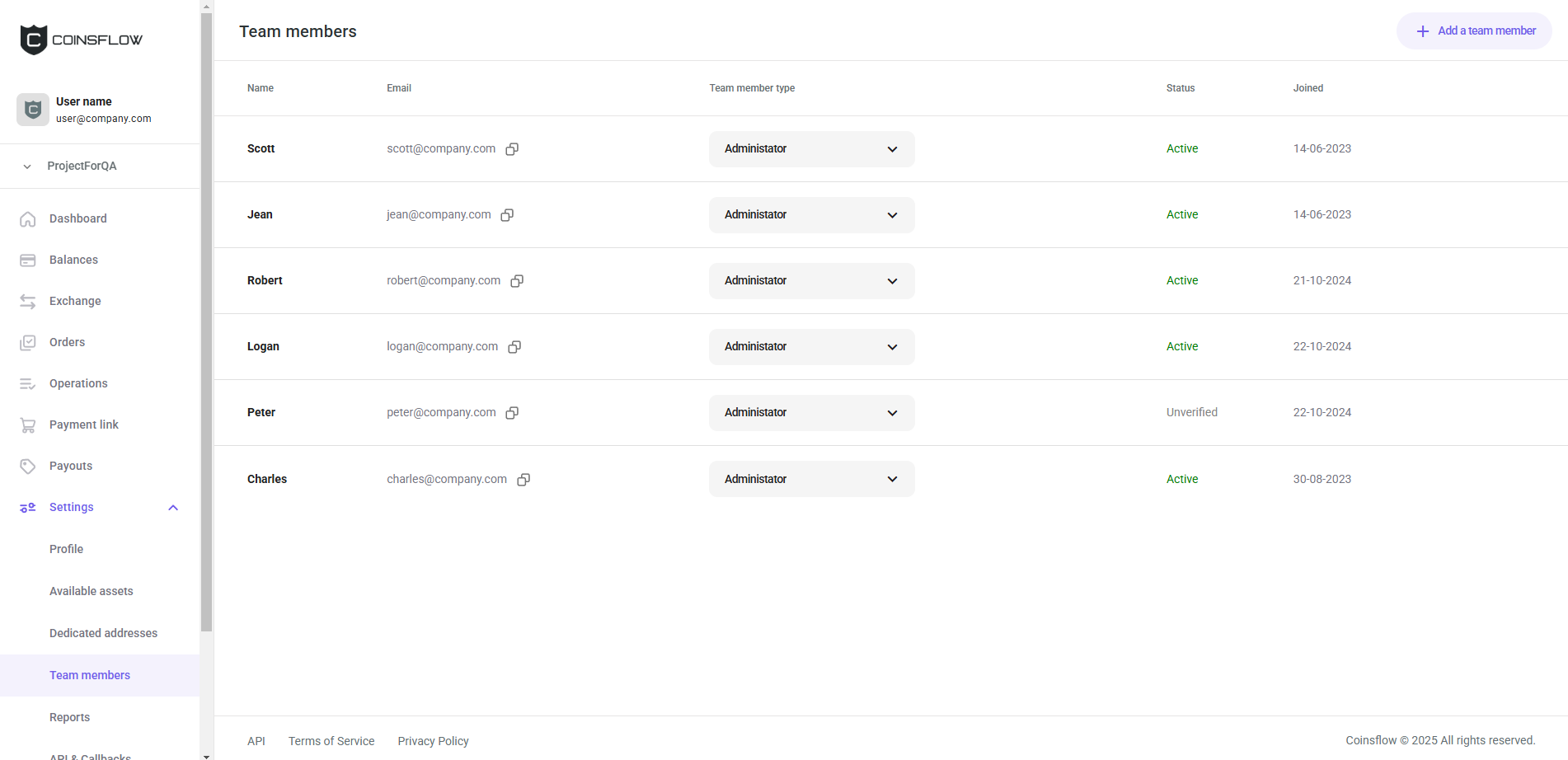The height and width of the screenshot is (760, 1568).
Task: Click copy icon next to robert@company.com
Action: point(517,281)
